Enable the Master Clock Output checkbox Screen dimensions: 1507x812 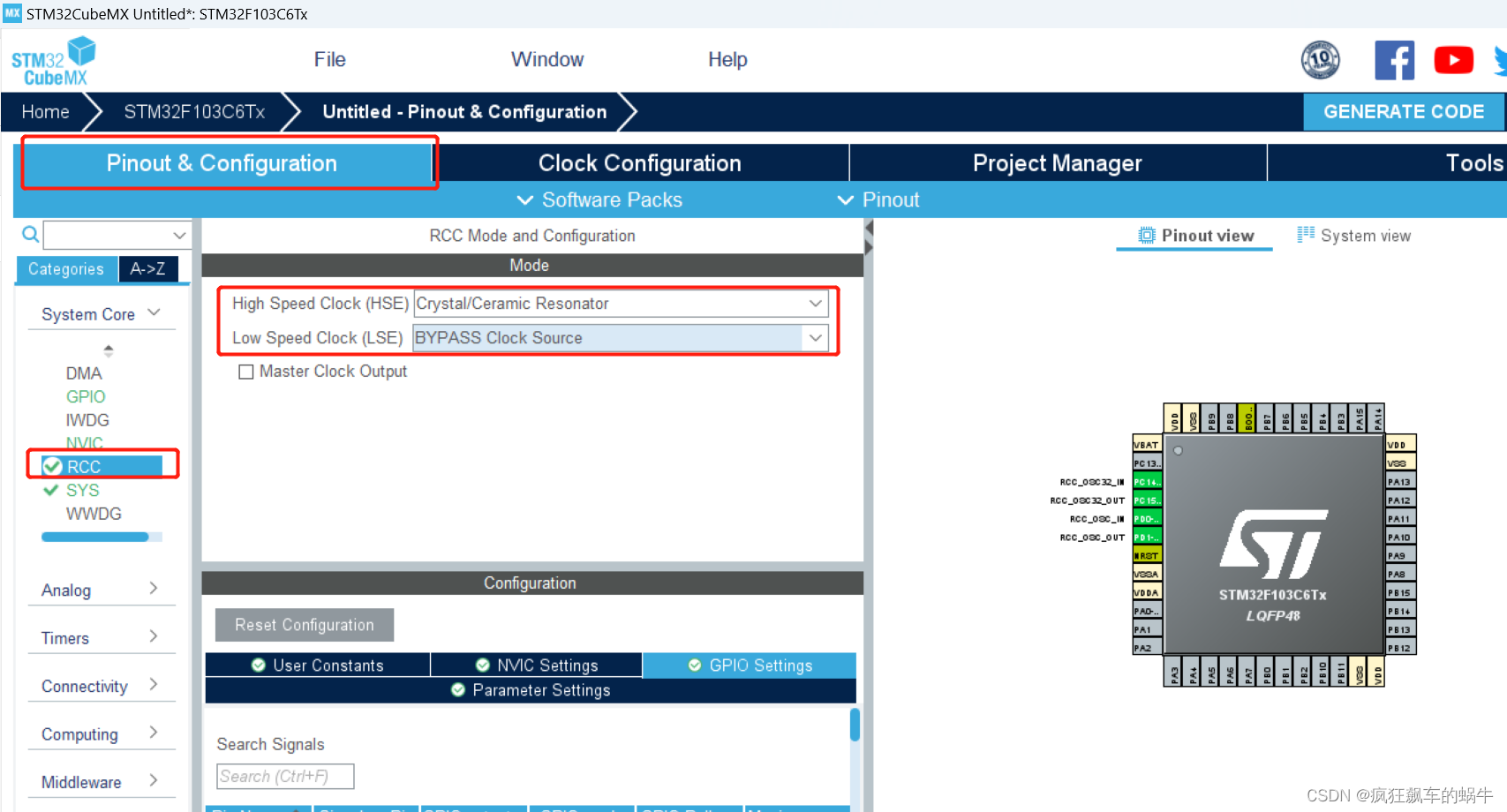point(246,372)
